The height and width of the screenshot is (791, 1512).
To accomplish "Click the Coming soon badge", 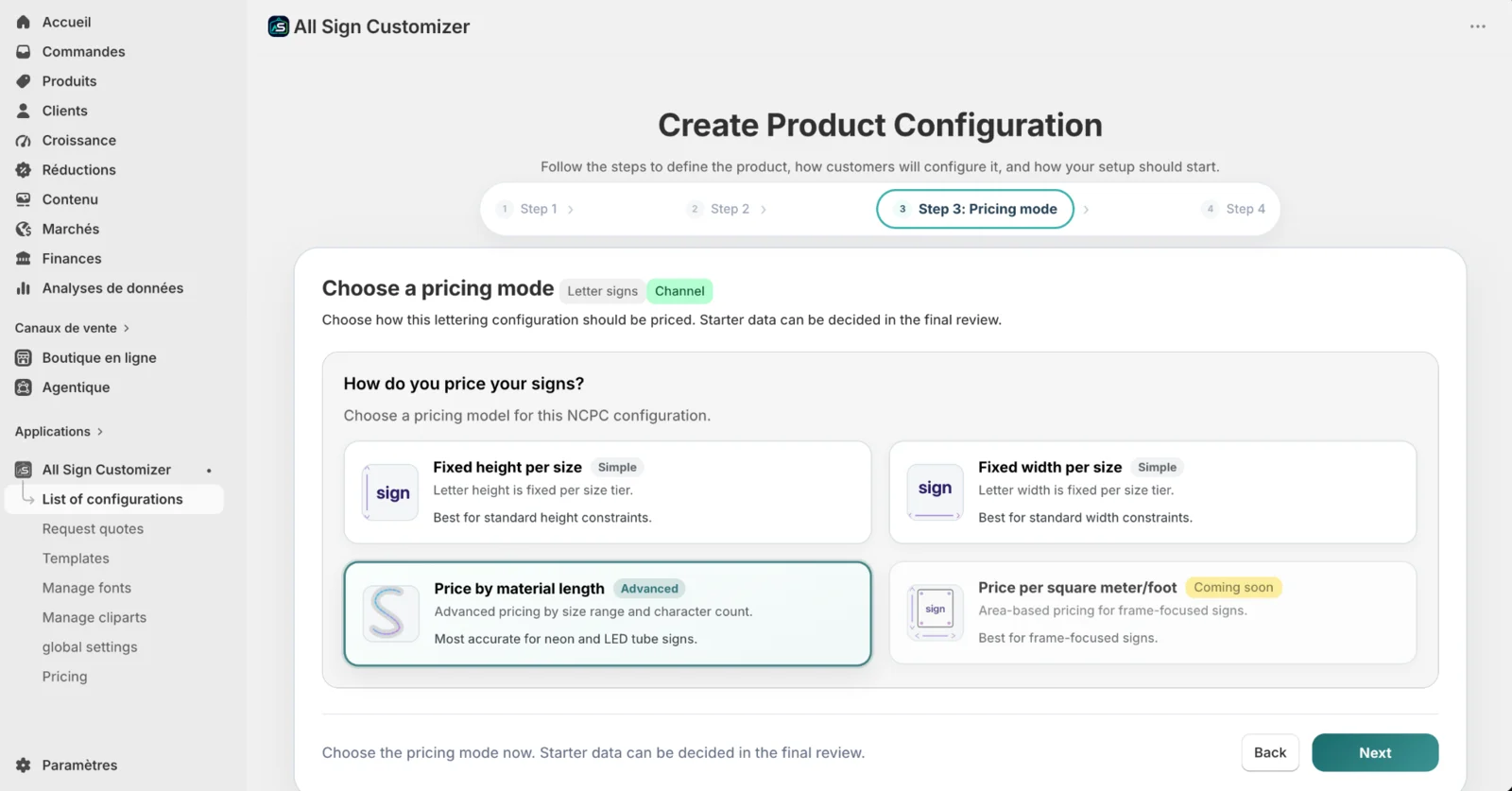I will click(x=1233, y=588).
